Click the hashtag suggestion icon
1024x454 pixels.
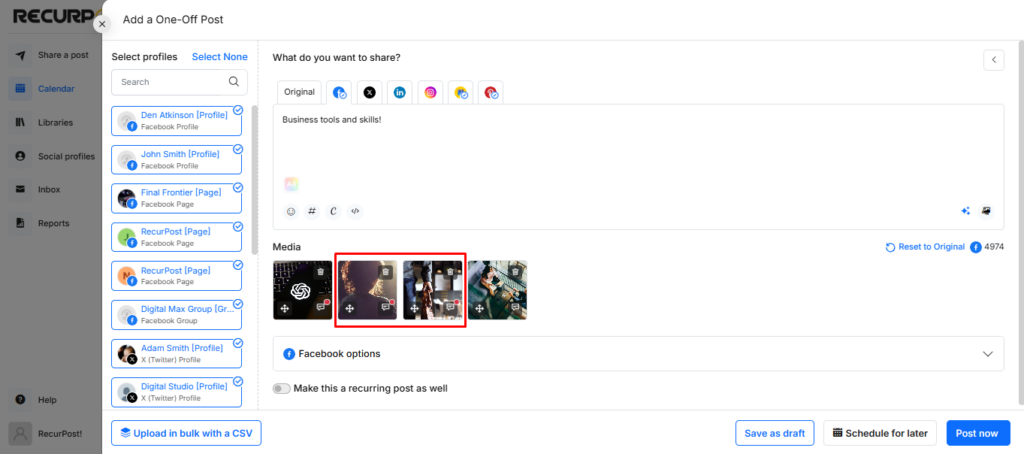click(312, 211)
